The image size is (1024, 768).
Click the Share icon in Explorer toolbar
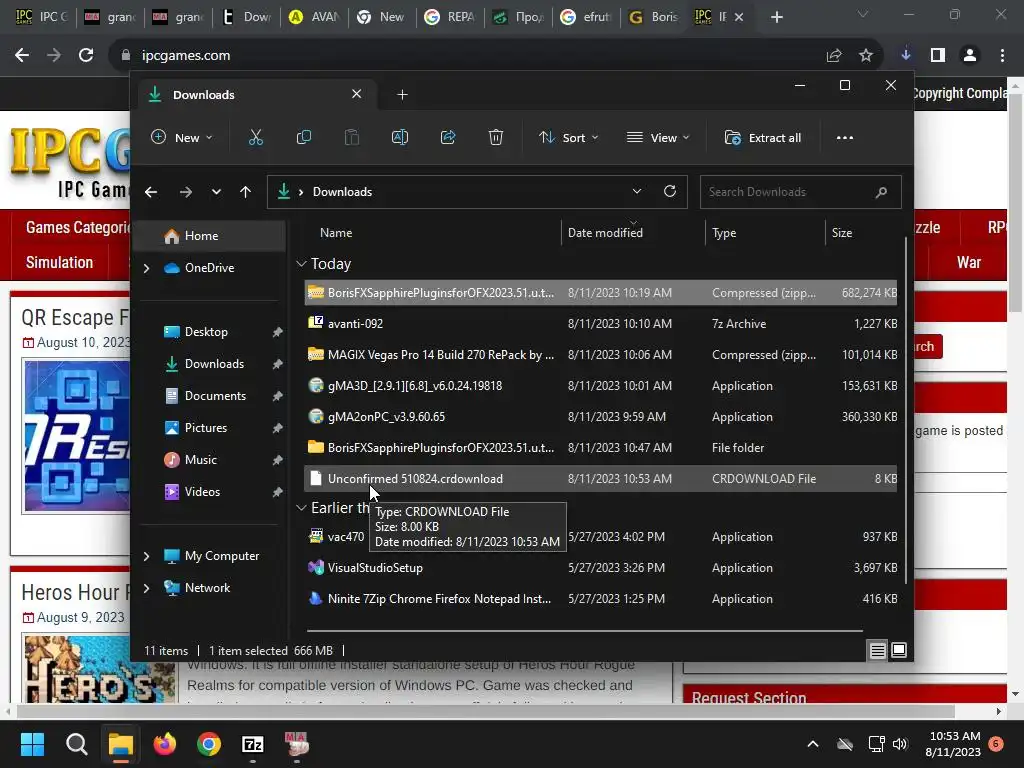pyautogui.click(x=448, y=137)
